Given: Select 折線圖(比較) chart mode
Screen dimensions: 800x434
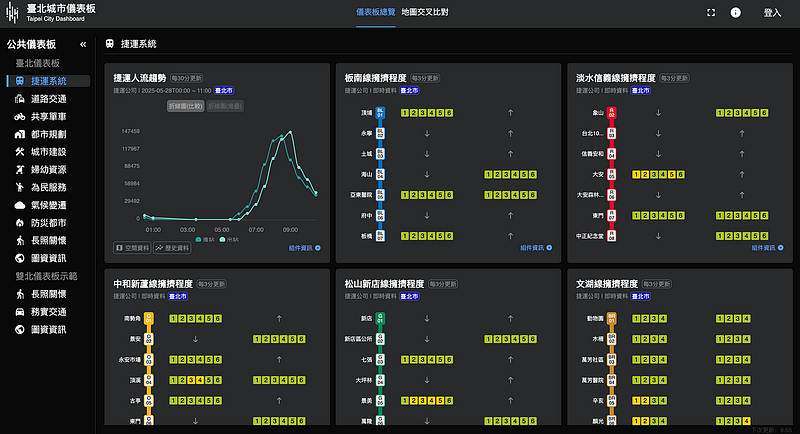Looking at the screenshot, I should pyautogui.click(x=186, y=106).
